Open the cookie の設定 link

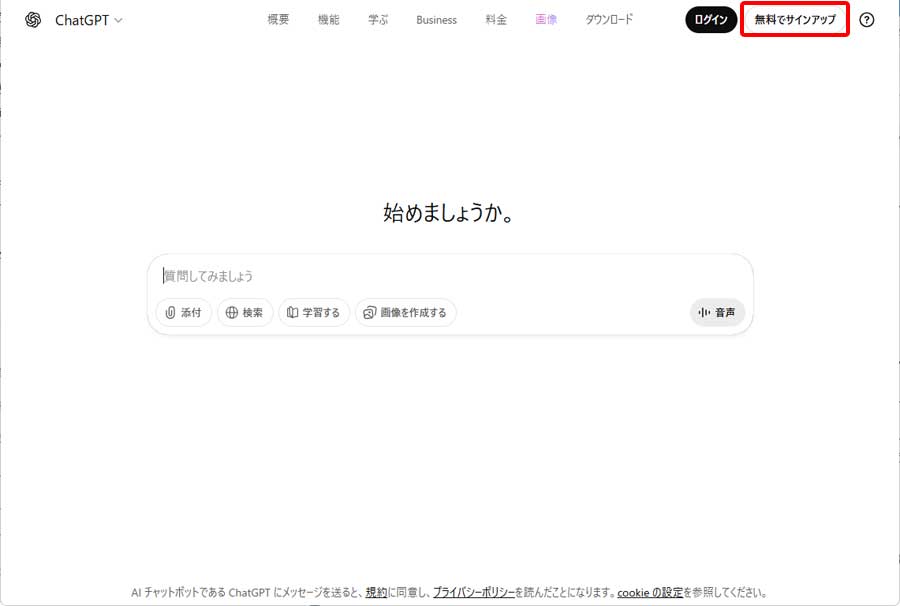point(649,592)
